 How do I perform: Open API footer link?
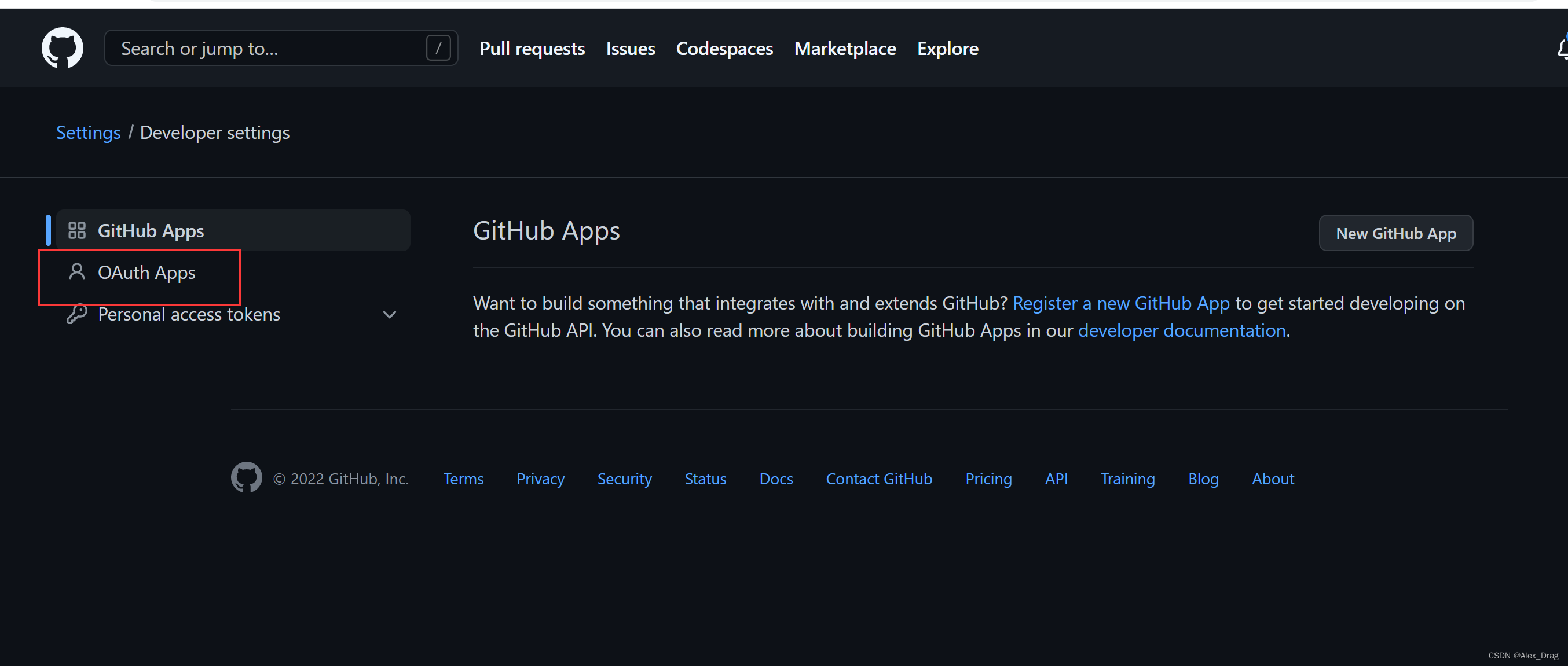[1056, 479]
